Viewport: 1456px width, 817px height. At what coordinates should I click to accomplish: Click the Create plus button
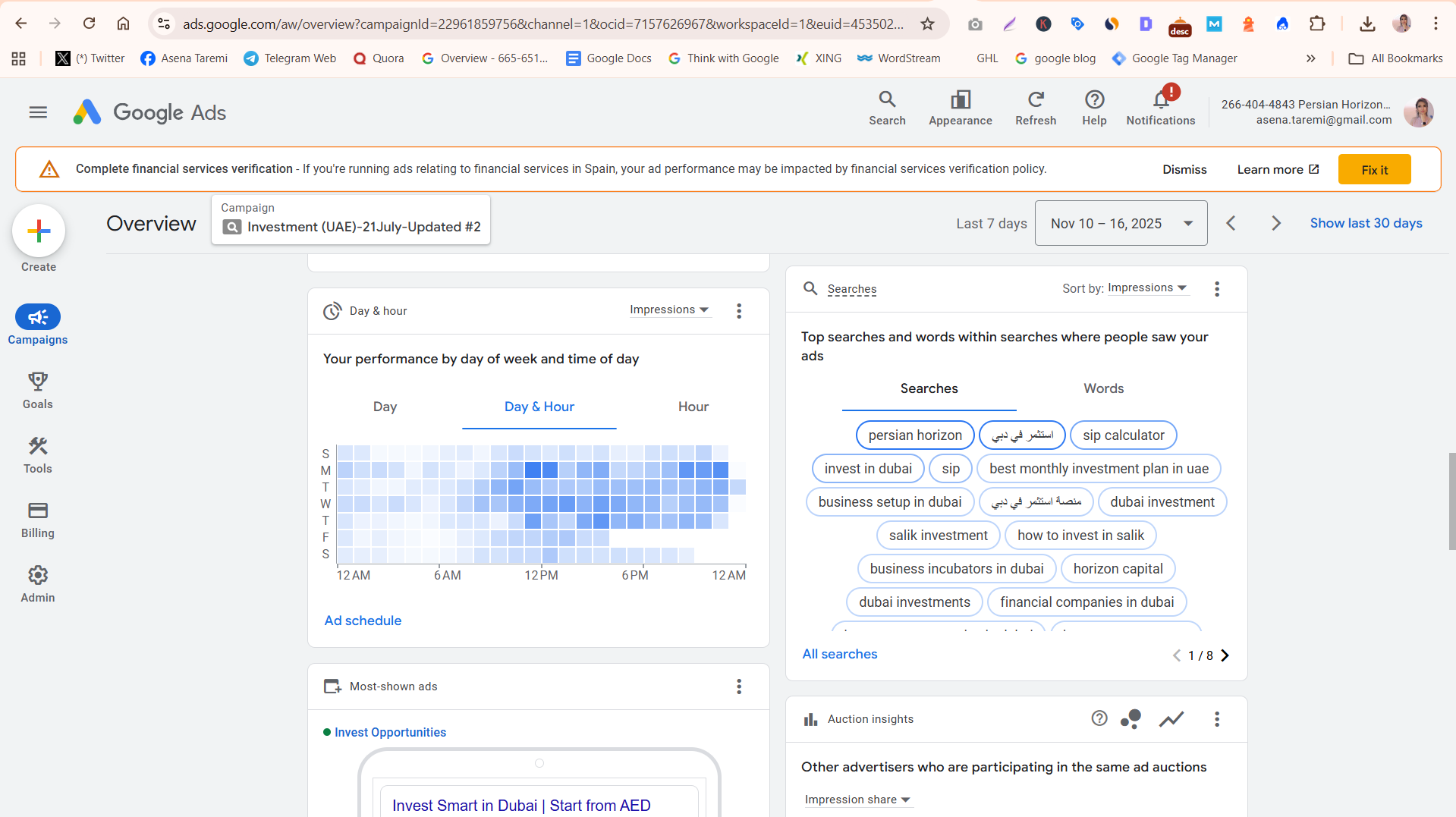pyautogui.click(x=39, y=231)
